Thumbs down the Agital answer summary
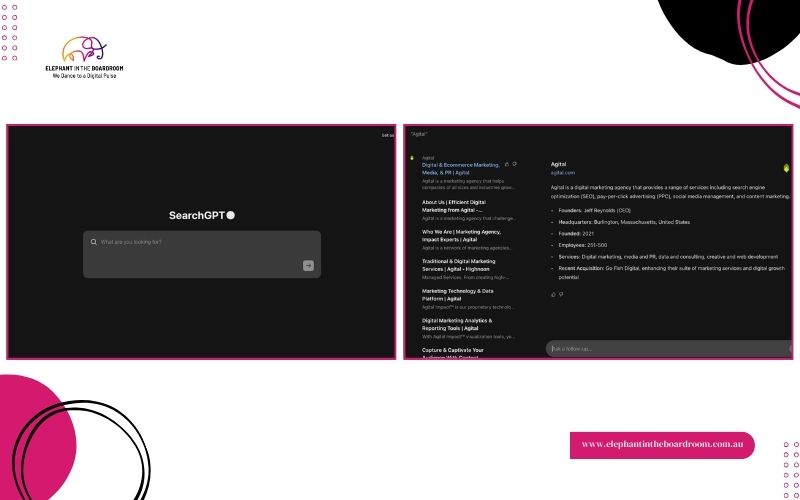 (x=561, y=294)
